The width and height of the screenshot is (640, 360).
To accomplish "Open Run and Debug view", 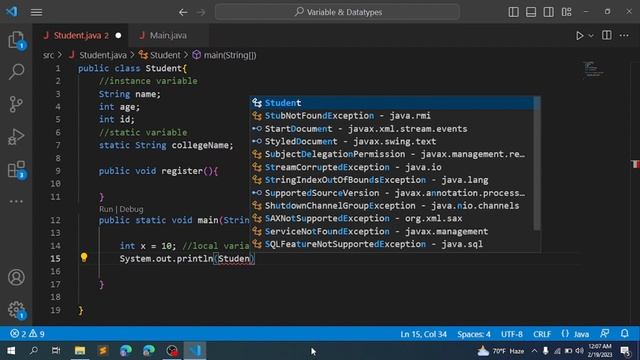I will click(16, 137).
